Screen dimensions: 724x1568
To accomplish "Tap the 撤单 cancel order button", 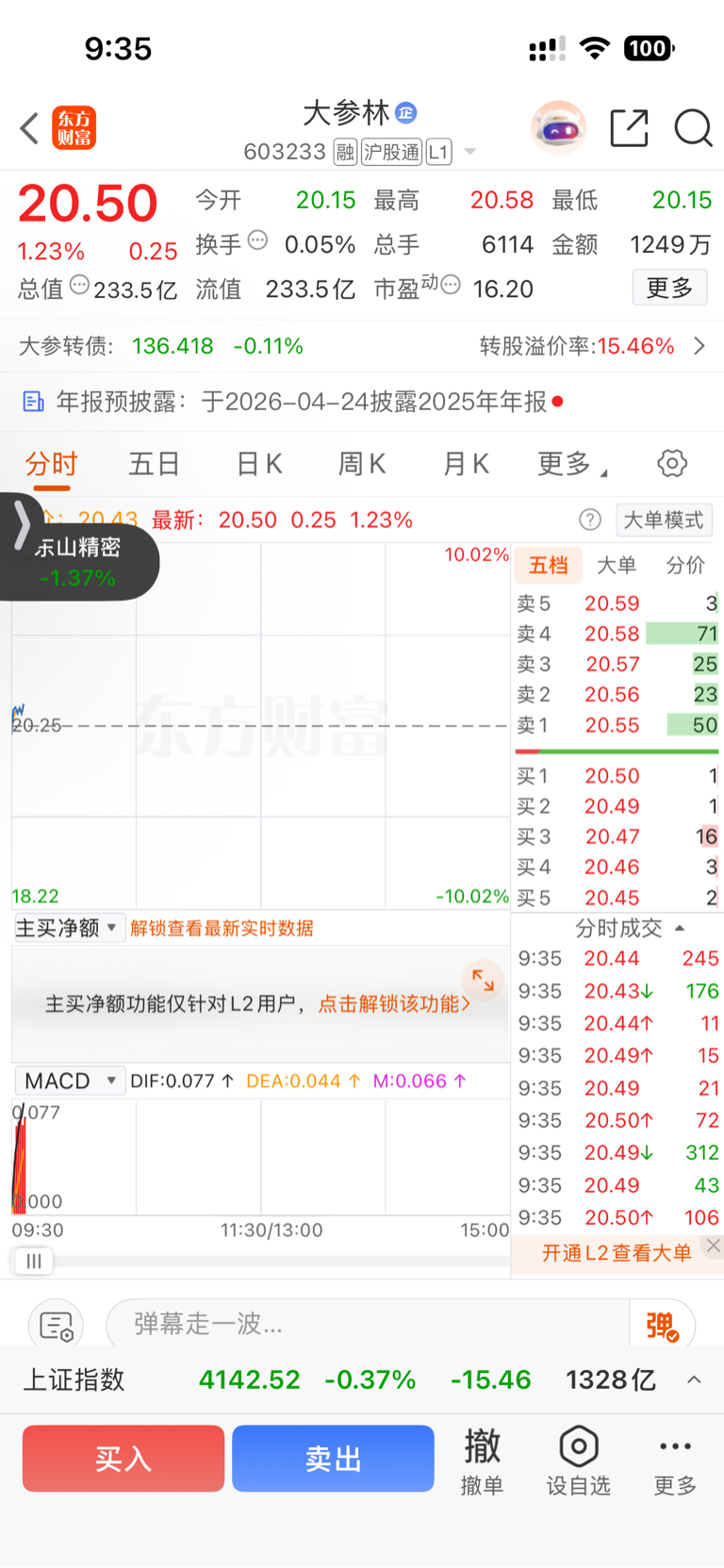I will 482,1461.
